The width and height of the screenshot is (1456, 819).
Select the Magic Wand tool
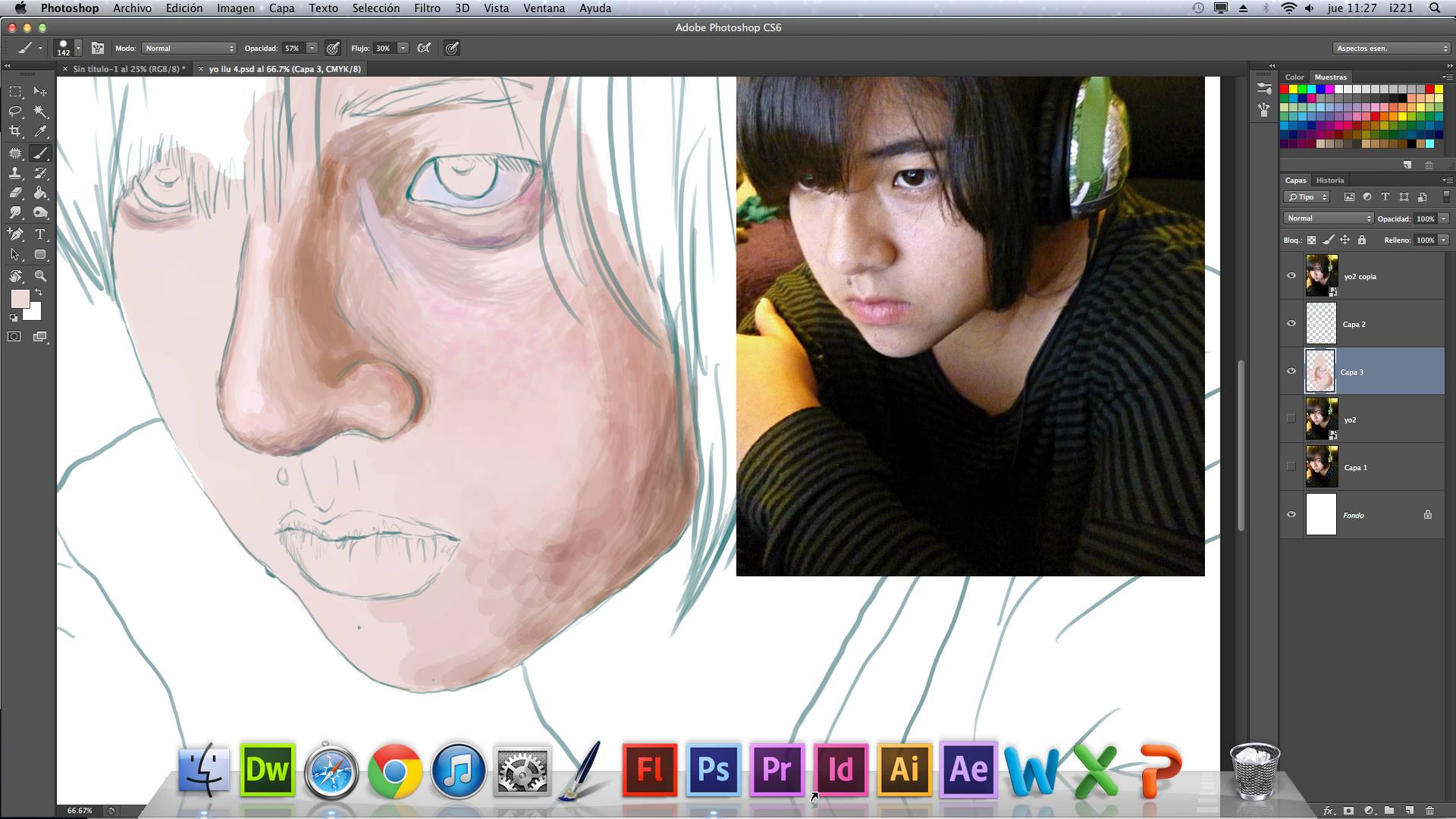[40, 111]
